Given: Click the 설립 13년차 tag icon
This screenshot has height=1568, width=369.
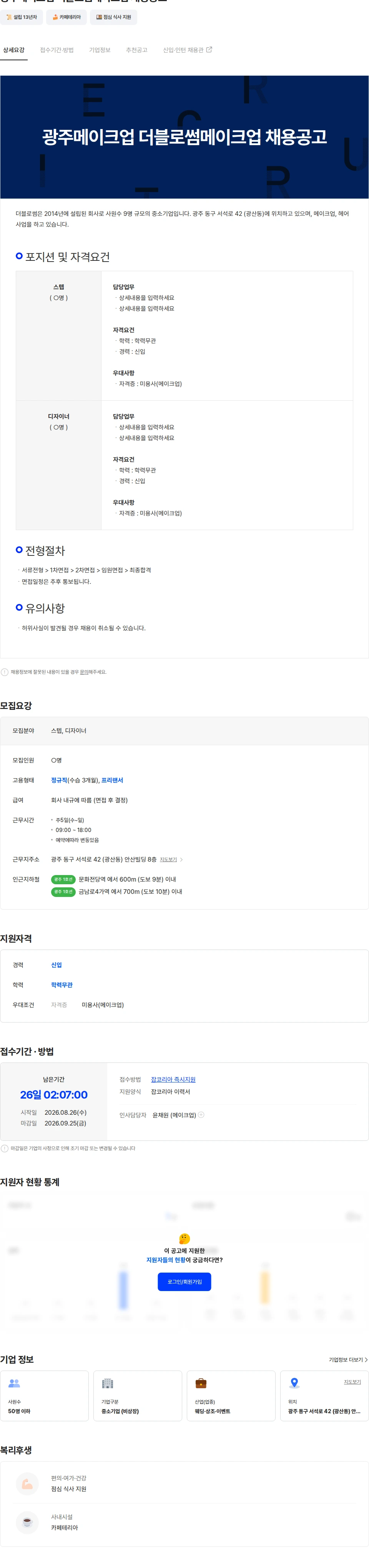Looking at the screenshot, I should [x=9, y=17].
